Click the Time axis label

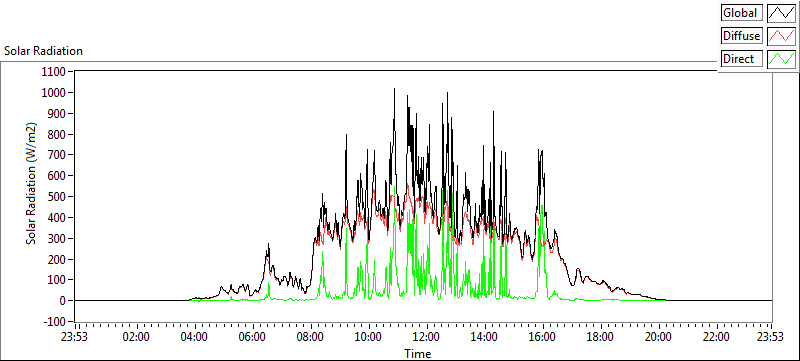click(x=417, y=353)
